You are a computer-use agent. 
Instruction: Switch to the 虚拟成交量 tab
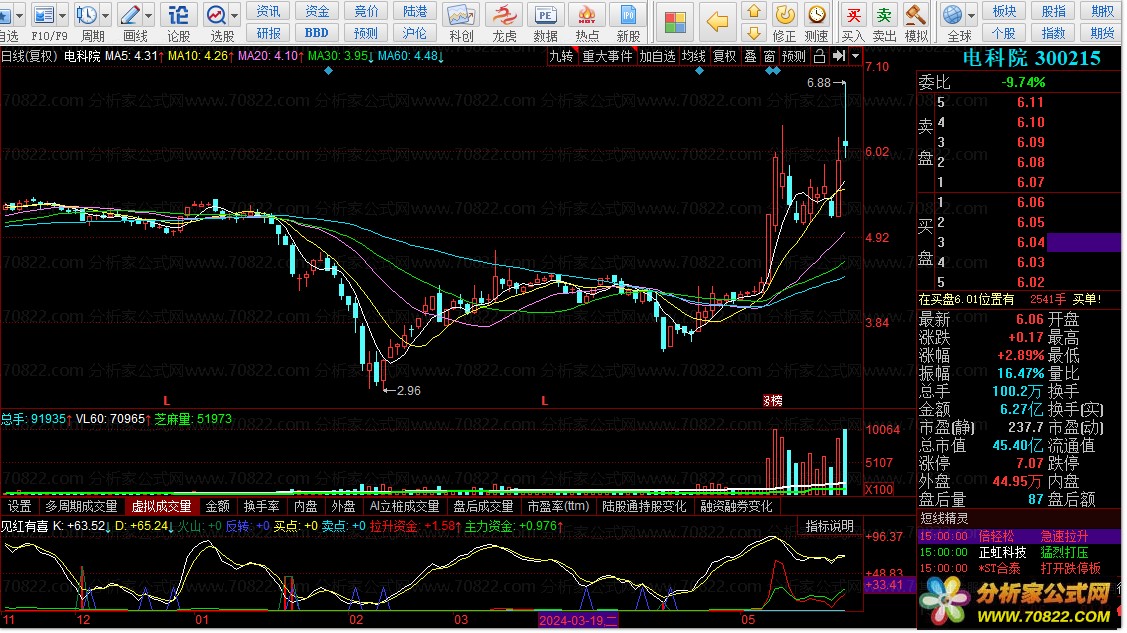(x=162, y=507)
